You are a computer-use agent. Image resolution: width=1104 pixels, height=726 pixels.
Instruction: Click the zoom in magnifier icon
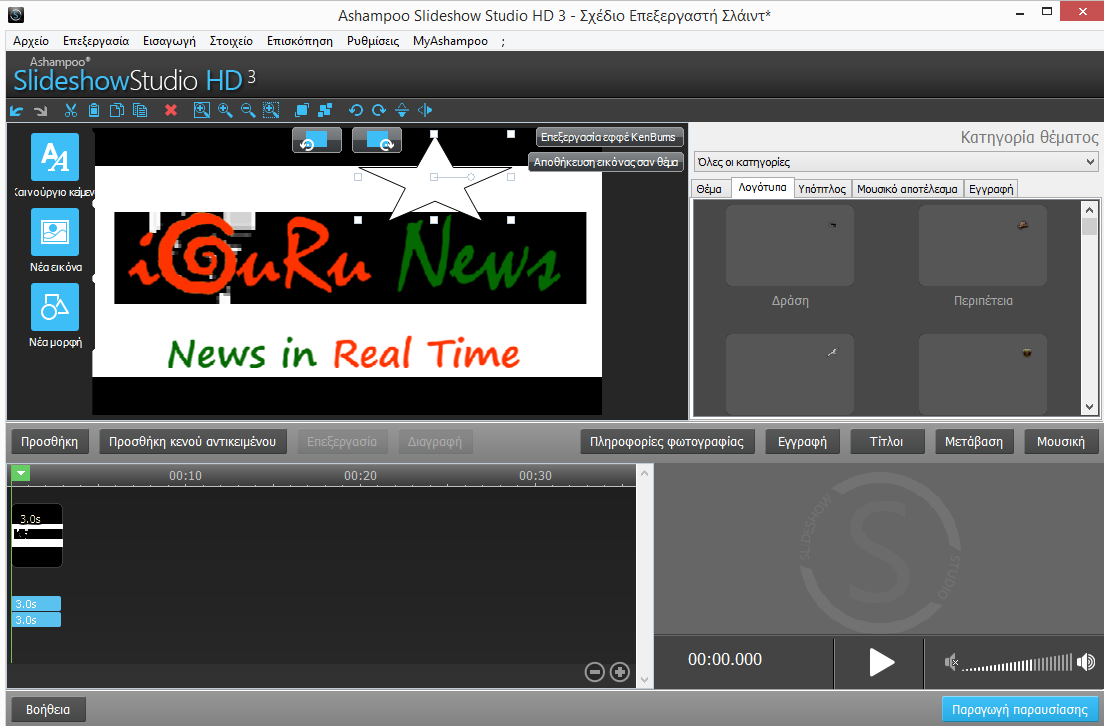click(225, 110)
